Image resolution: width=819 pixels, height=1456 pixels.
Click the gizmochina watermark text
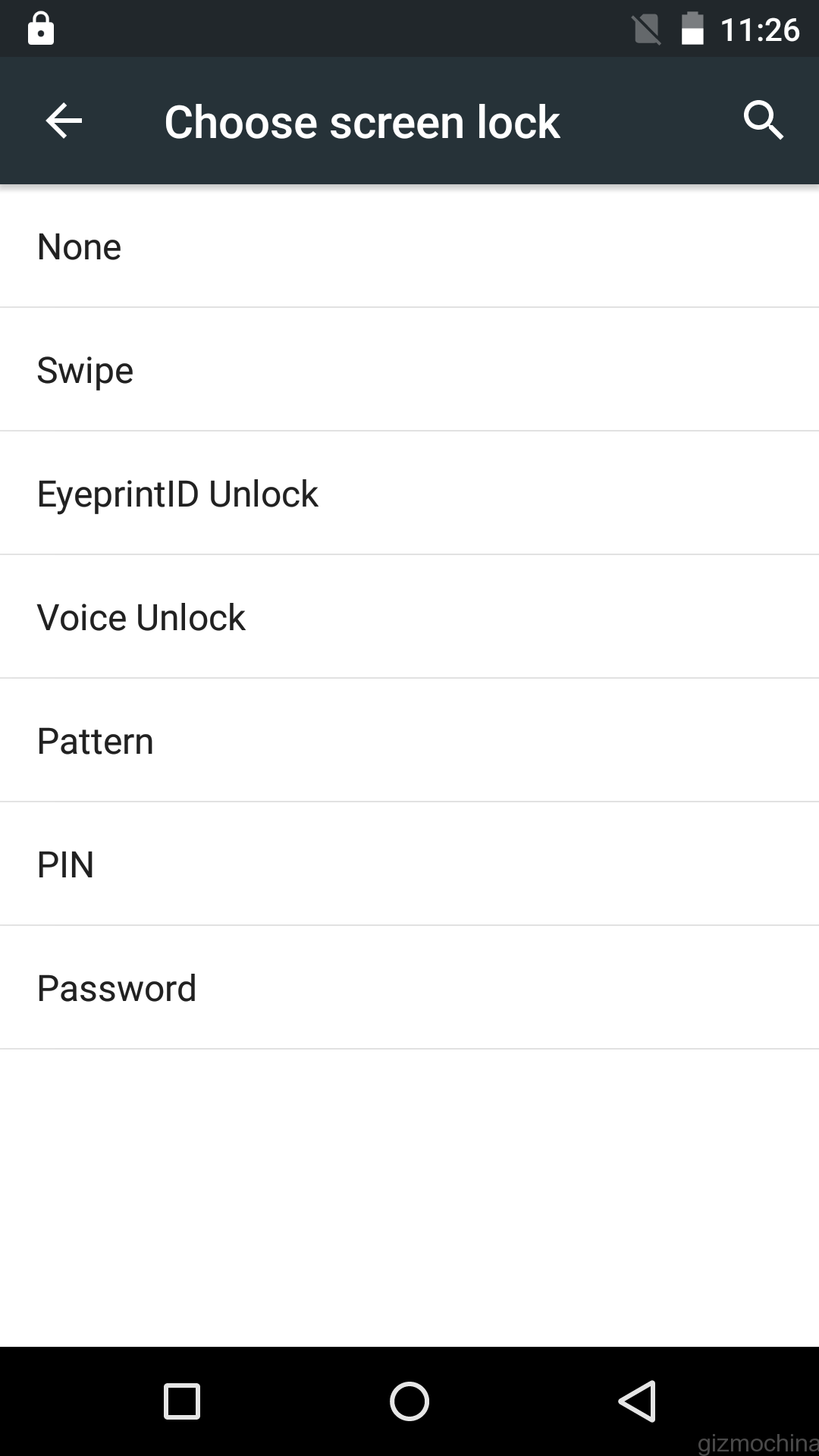[x=757, y=1441]
